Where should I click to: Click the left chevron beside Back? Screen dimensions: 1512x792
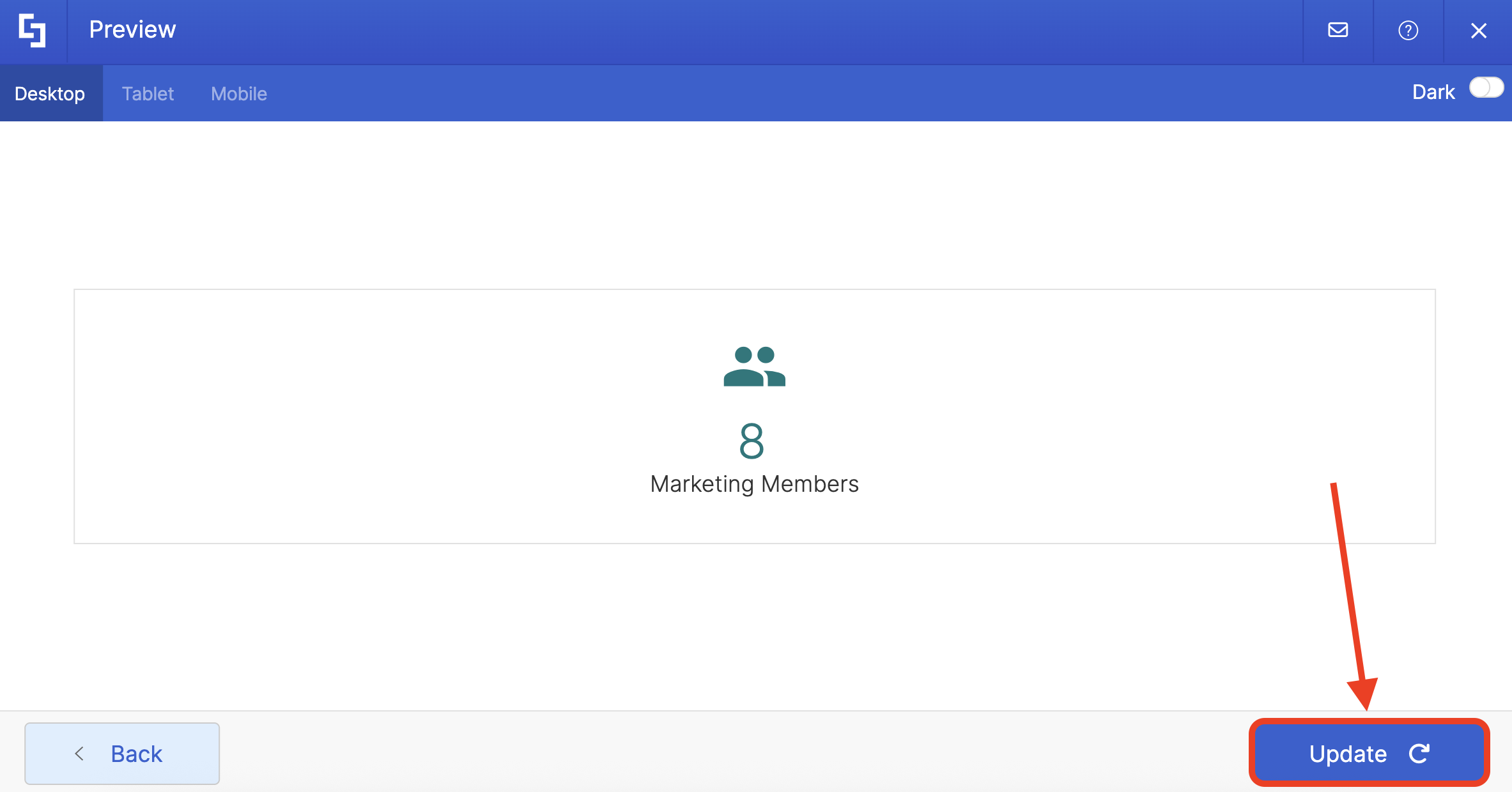(x=79, y=754)
